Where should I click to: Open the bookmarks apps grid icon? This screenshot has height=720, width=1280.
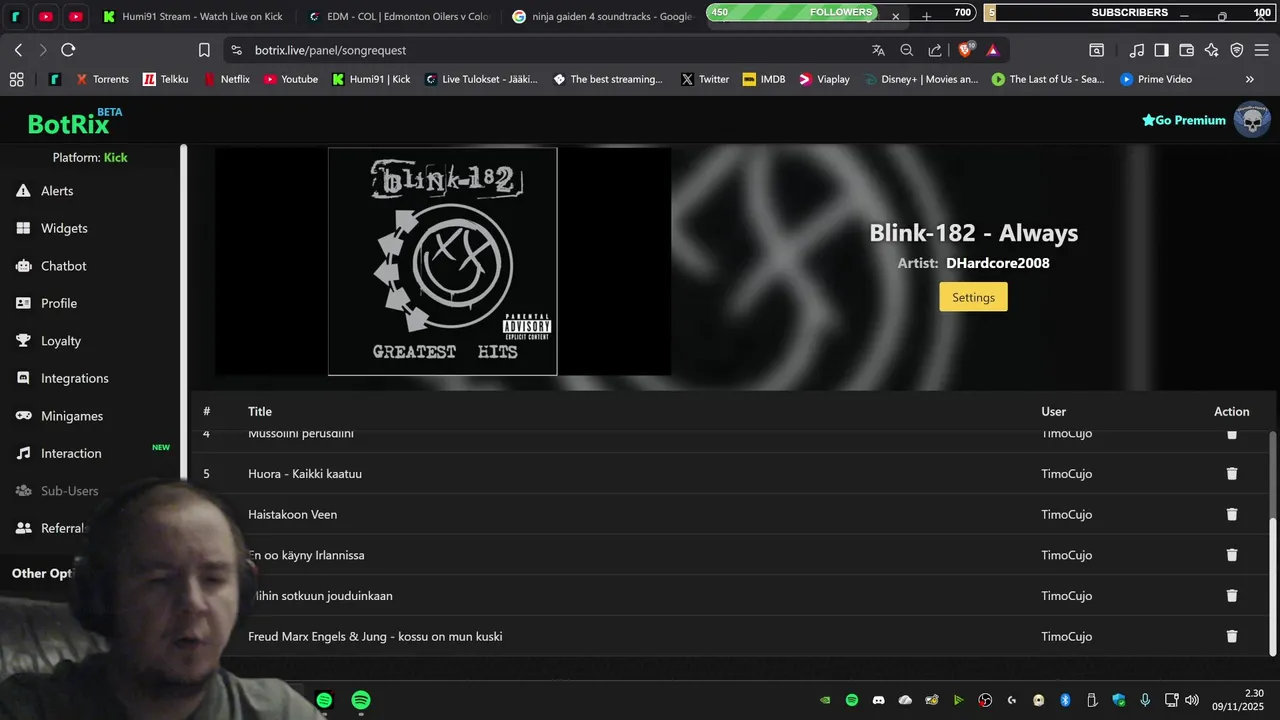click(x=16, y=79)
